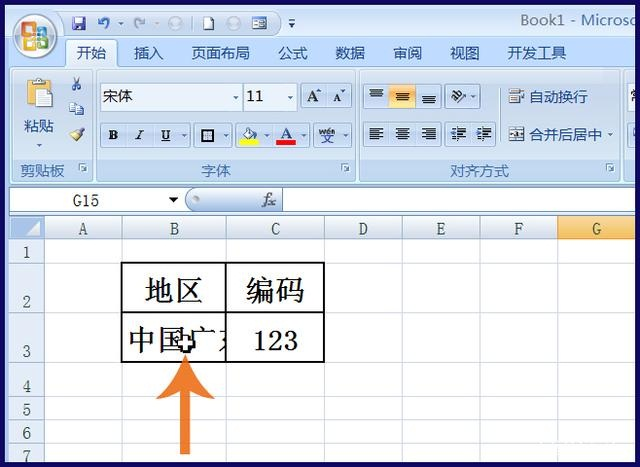
Task: Align text left
Action: click(376, 134)
